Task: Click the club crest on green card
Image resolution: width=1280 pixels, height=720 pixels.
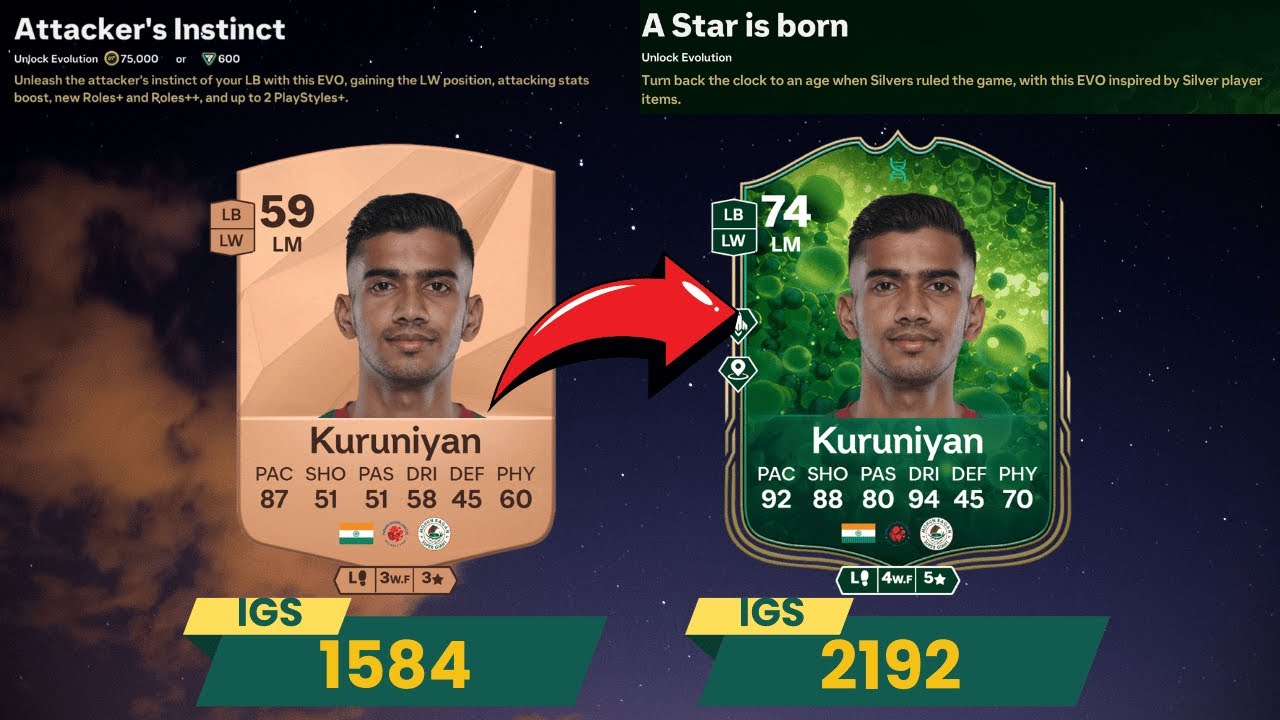Action: click(x=936, y=534)
